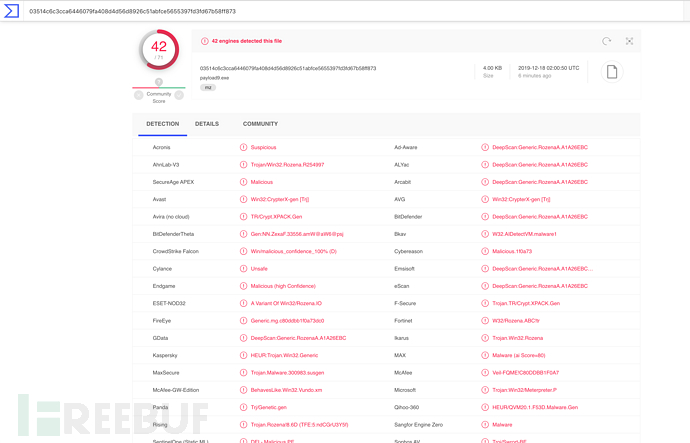Screen dimensions: 690x443
Task: Click the 'Unsafe' result for Cylance
Action: [259, 269]
